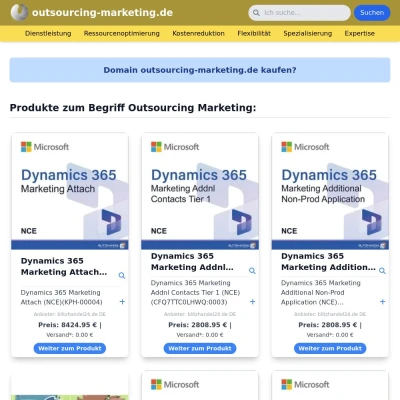Click the 'Dynamics 365 Marketing Addnl...' title
This screenshot has height=400, width=400.
[192, 262]
